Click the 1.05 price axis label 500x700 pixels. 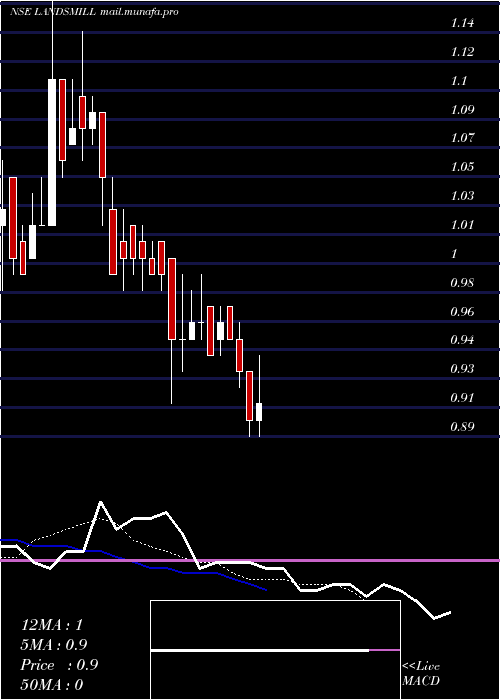[462, 167]
